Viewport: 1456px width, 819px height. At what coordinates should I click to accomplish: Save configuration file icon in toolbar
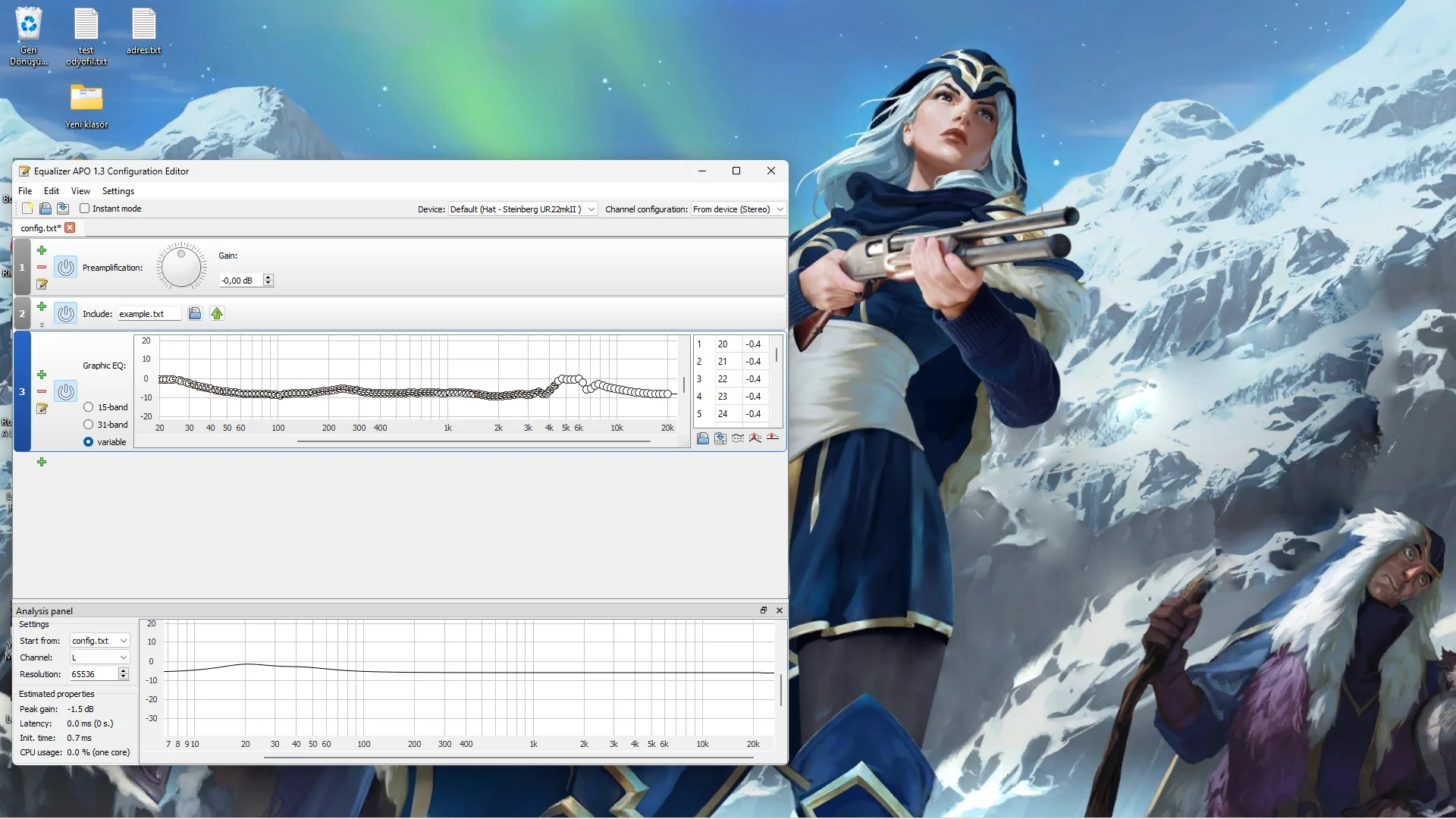(x=62, y=209)
